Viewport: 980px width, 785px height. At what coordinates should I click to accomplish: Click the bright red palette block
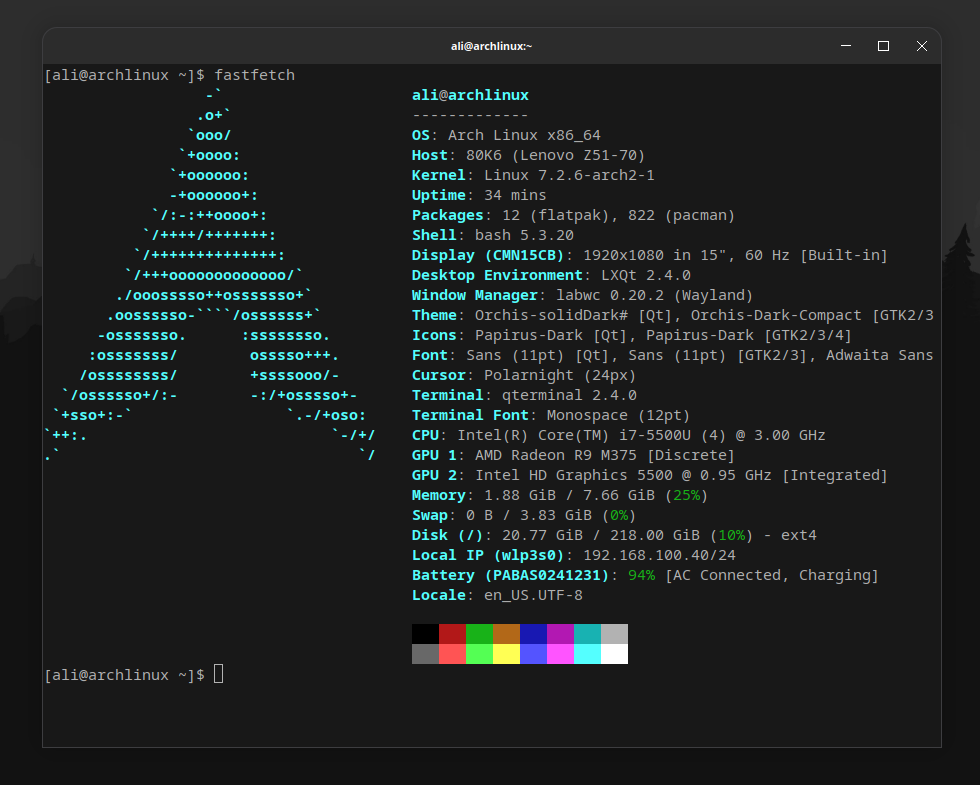pos(452,654)
